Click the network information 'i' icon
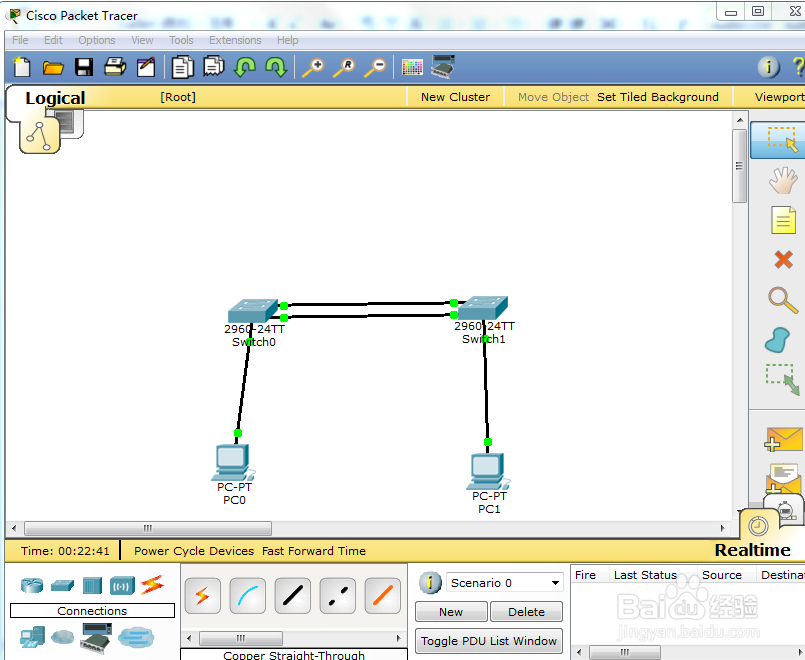 [x=769, y=67]
